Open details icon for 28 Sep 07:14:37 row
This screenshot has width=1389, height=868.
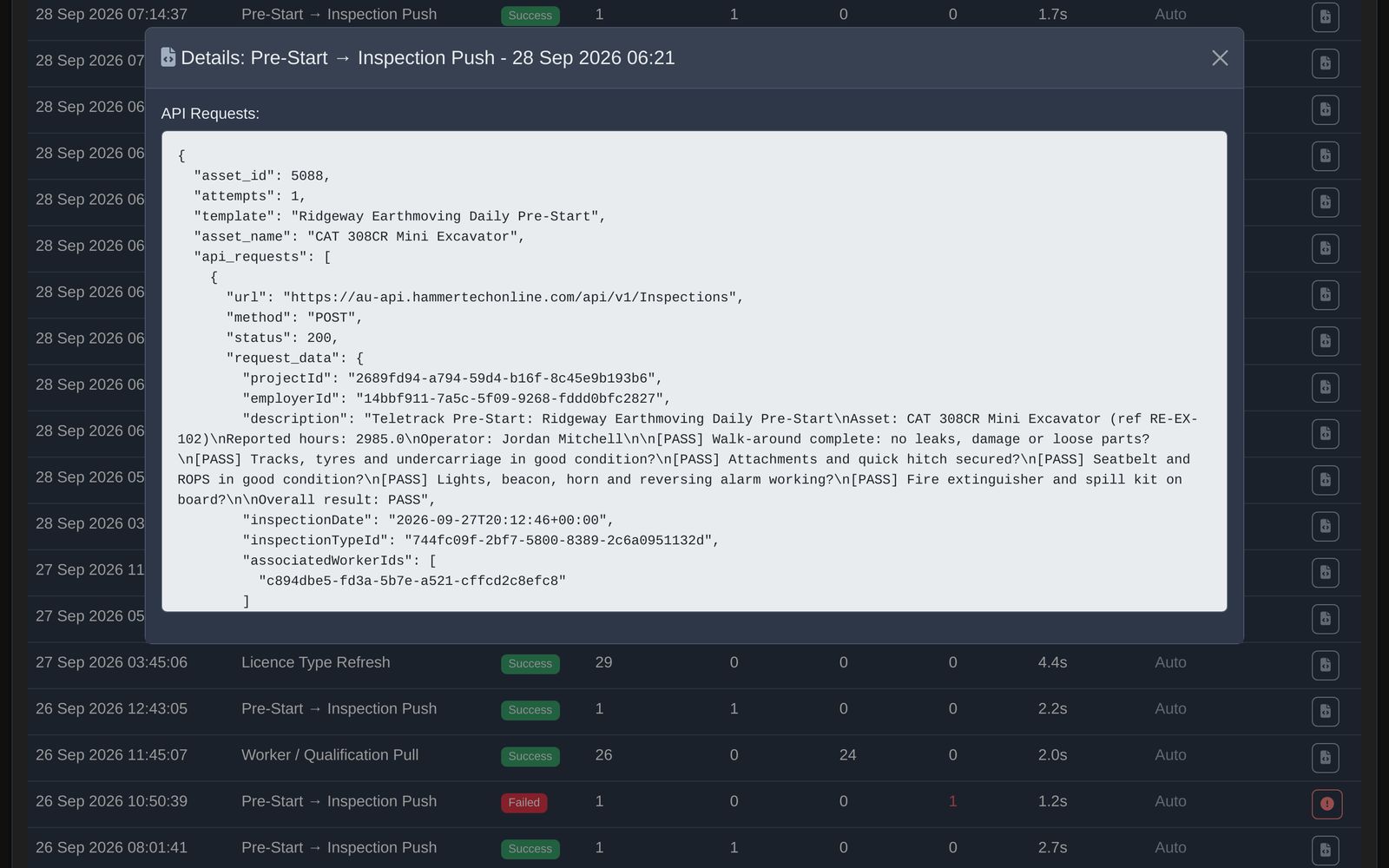[1325, 16]
